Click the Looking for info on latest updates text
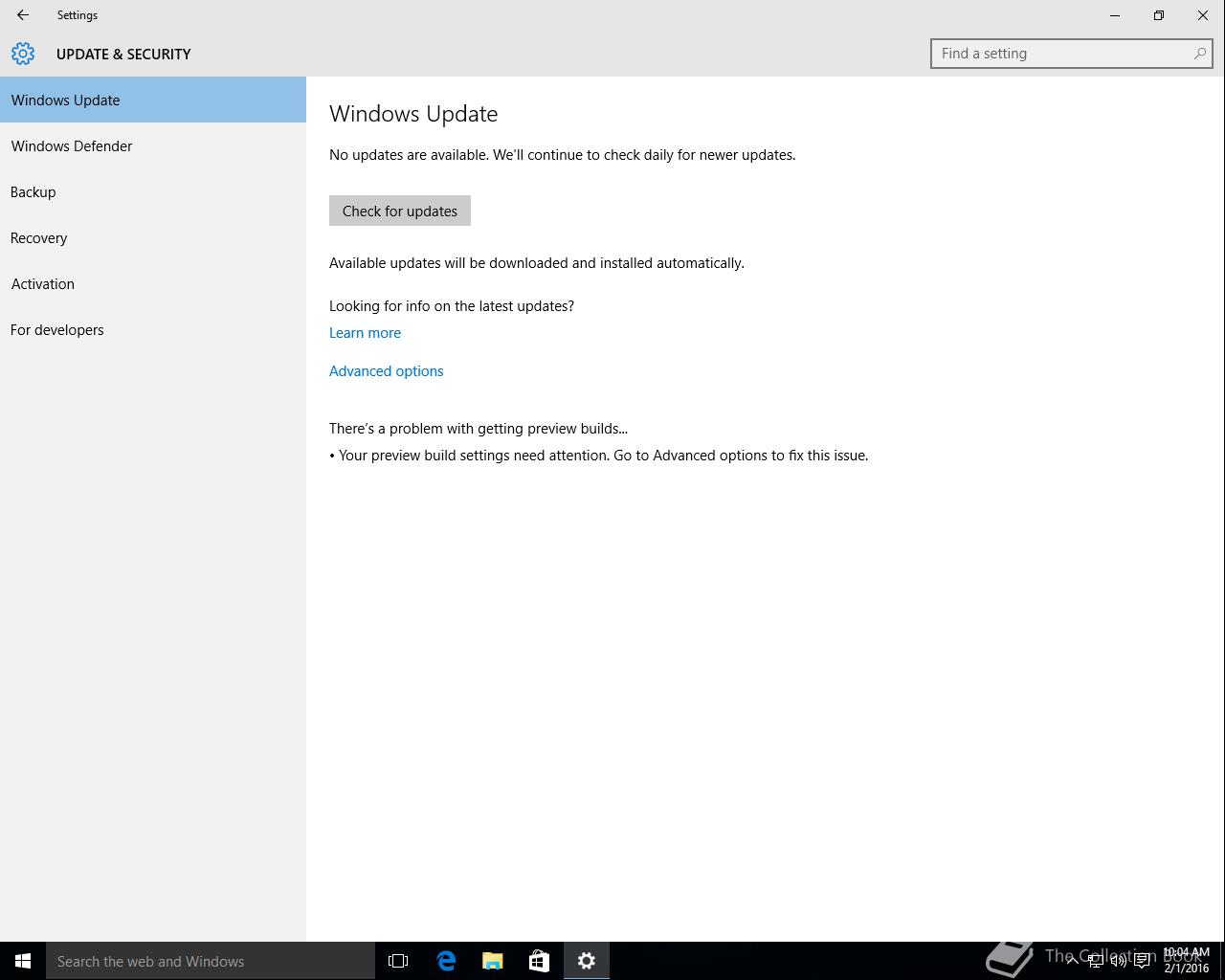The width and height of the screenshot is (1225, 980). pyautogui.click(x=452, y=306)
